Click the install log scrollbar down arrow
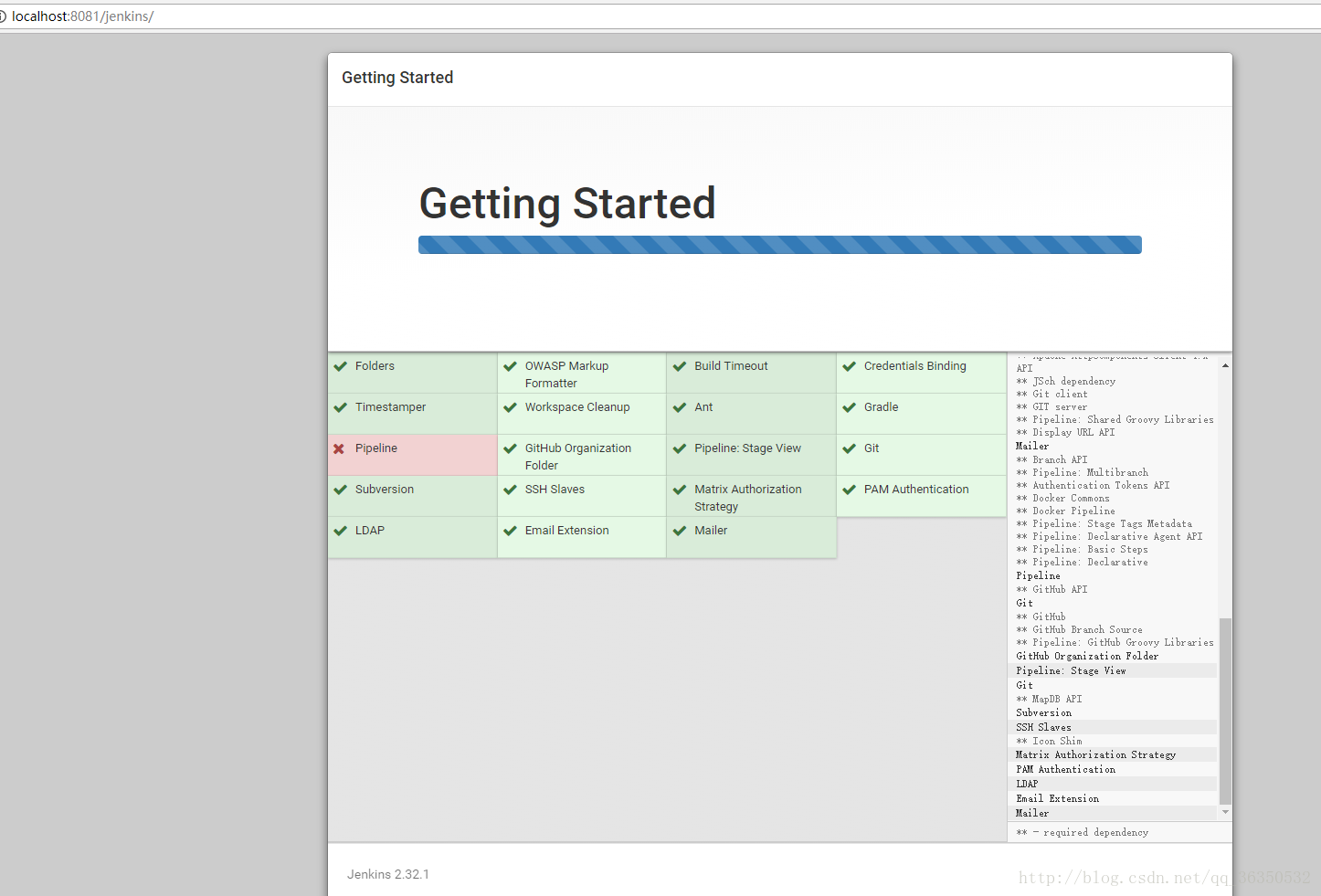Viewport: 1321px width, 896px height. point(1225,812)
